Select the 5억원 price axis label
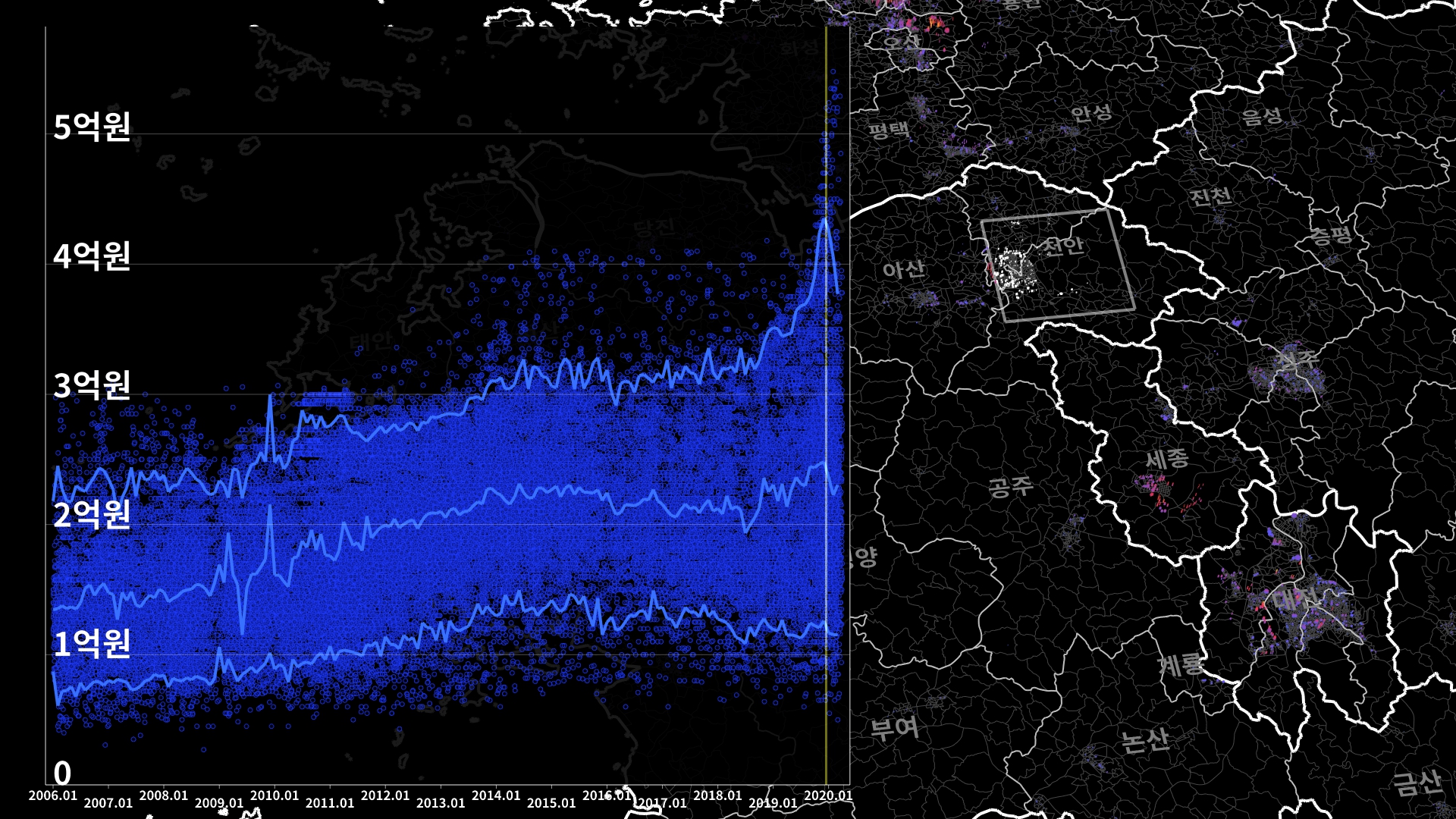Image resolution: width=1456 pixels, height=819 pixels. click(x=93, y=127)
